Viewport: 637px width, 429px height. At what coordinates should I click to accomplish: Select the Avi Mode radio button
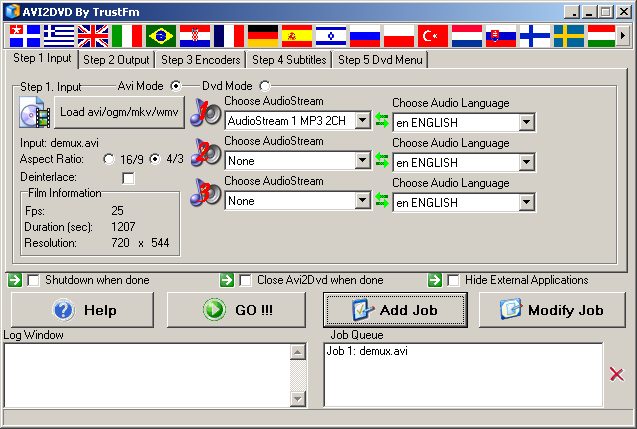(176, 86)
